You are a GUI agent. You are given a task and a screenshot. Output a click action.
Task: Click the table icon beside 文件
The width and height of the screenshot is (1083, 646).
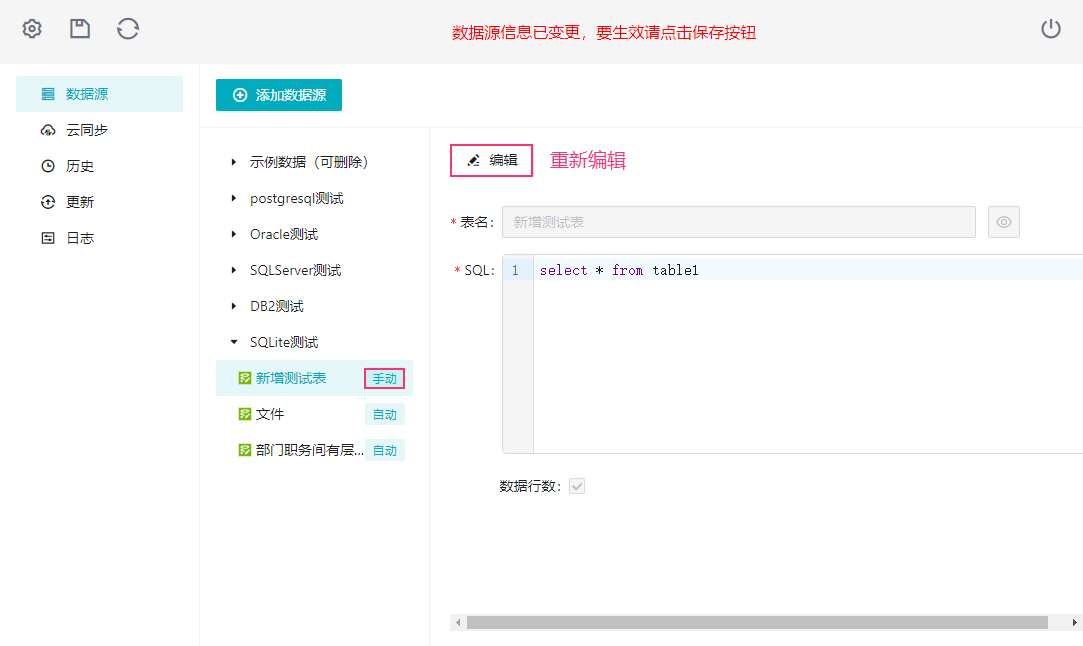point(245,414)
